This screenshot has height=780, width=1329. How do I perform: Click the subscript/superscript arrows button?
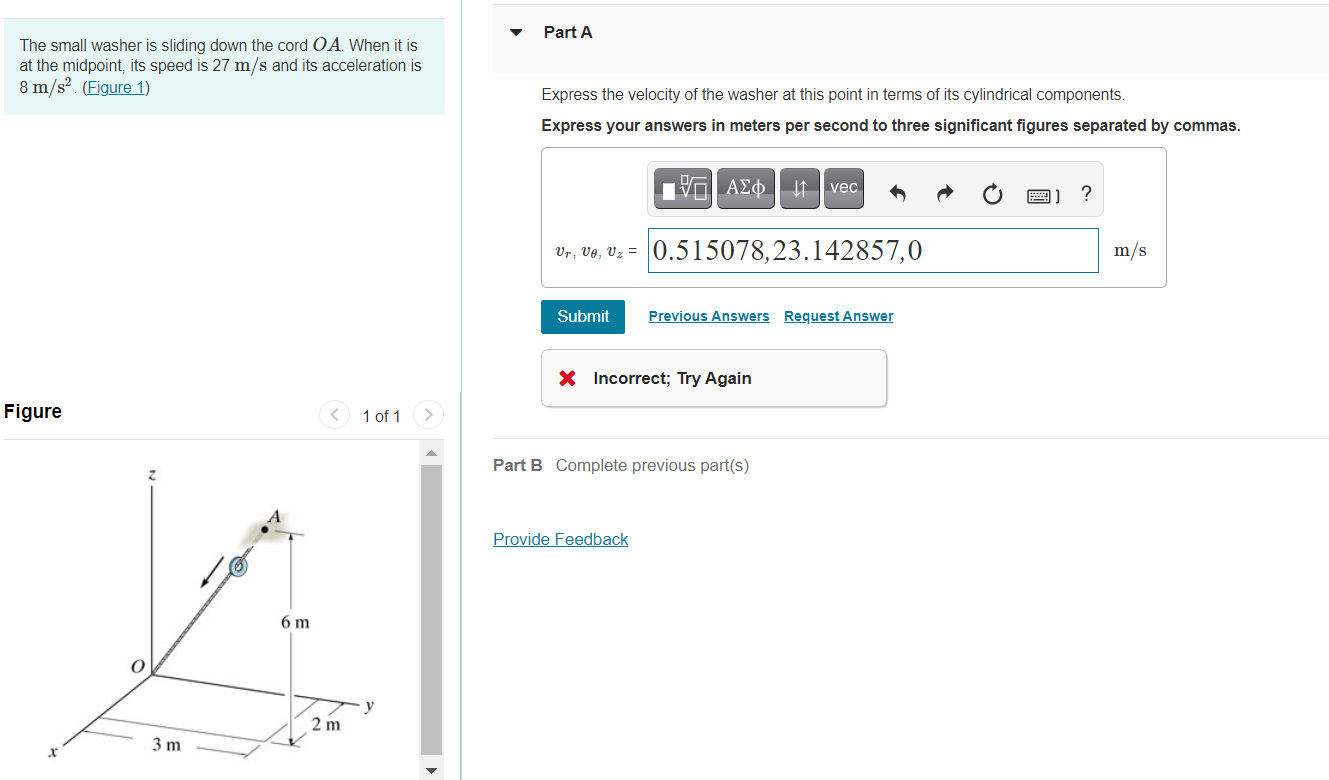[799, 188]
